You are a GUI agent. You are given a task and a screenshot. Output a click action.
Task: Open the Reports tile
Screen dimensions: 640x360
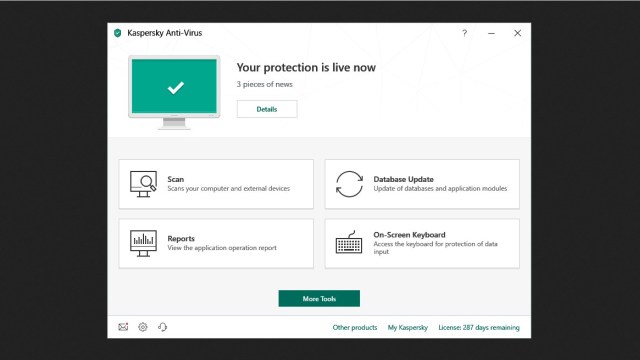216,243
